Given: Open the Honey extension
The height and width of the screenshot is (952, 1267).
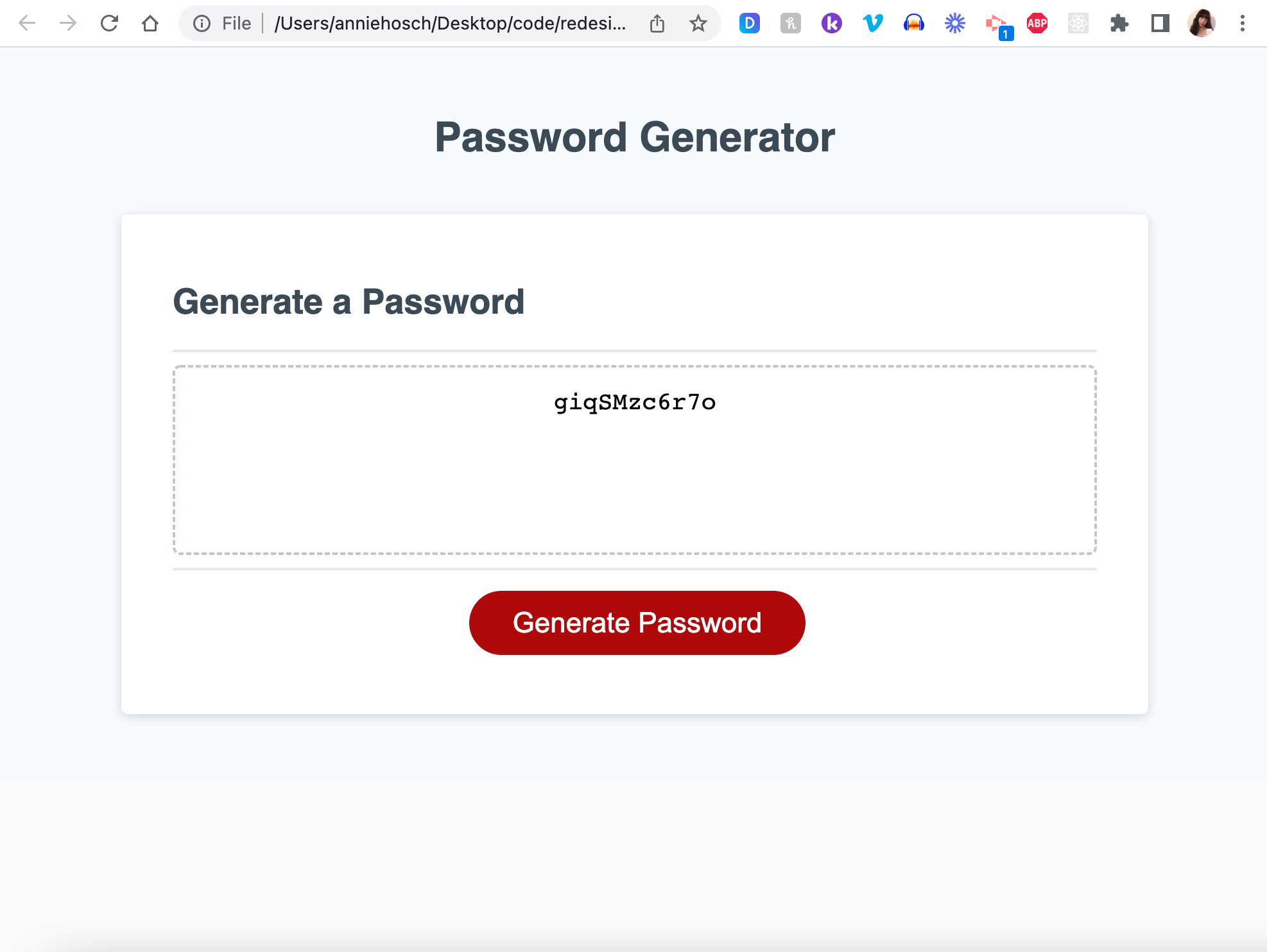Looking at the screenshot, I should (791, 23).
